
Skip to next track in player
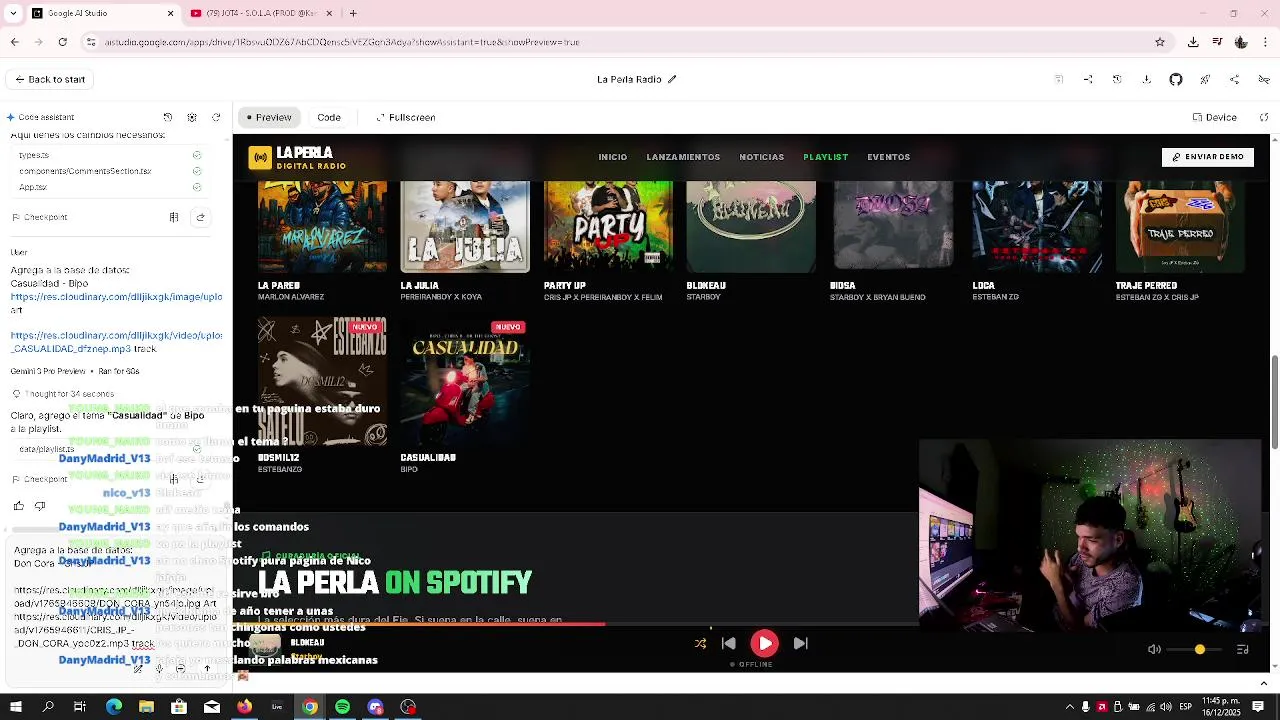tap(800, 643)
